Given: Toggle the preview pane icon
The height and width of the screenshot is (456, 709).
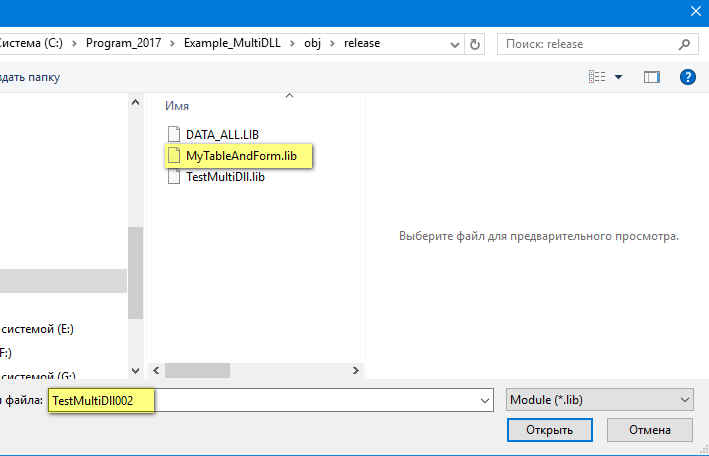Looking at the screenshot, I should point(652,77).
